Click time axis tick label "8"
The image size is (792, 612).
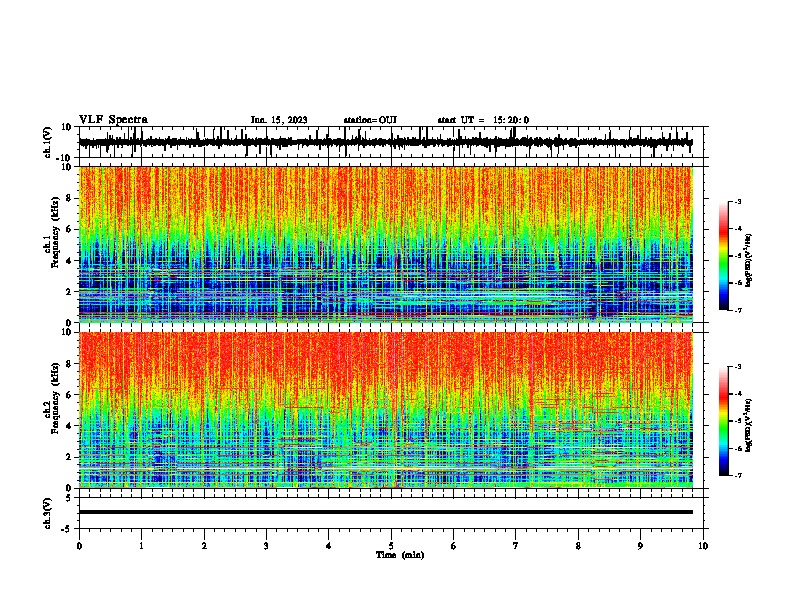[x=578, y=546]
